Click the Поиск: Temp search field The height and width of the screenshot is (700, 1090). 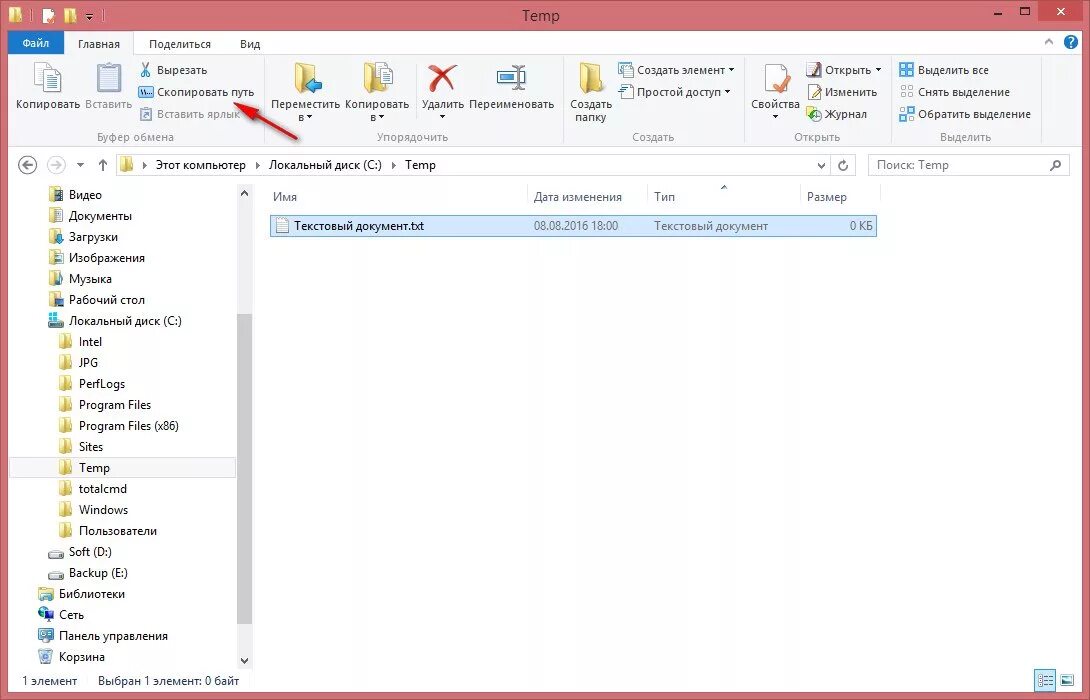[x=968, y=165]
